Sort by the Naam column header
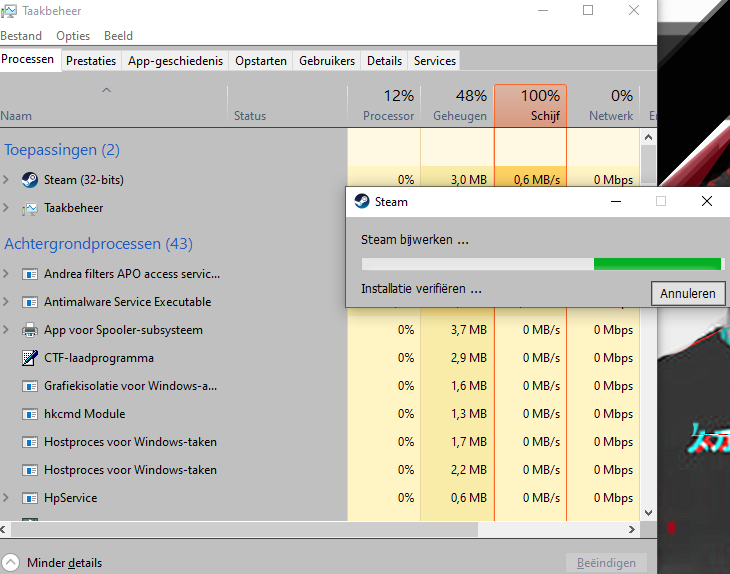Viewport: 730px width, 574px height. (114, 106)
